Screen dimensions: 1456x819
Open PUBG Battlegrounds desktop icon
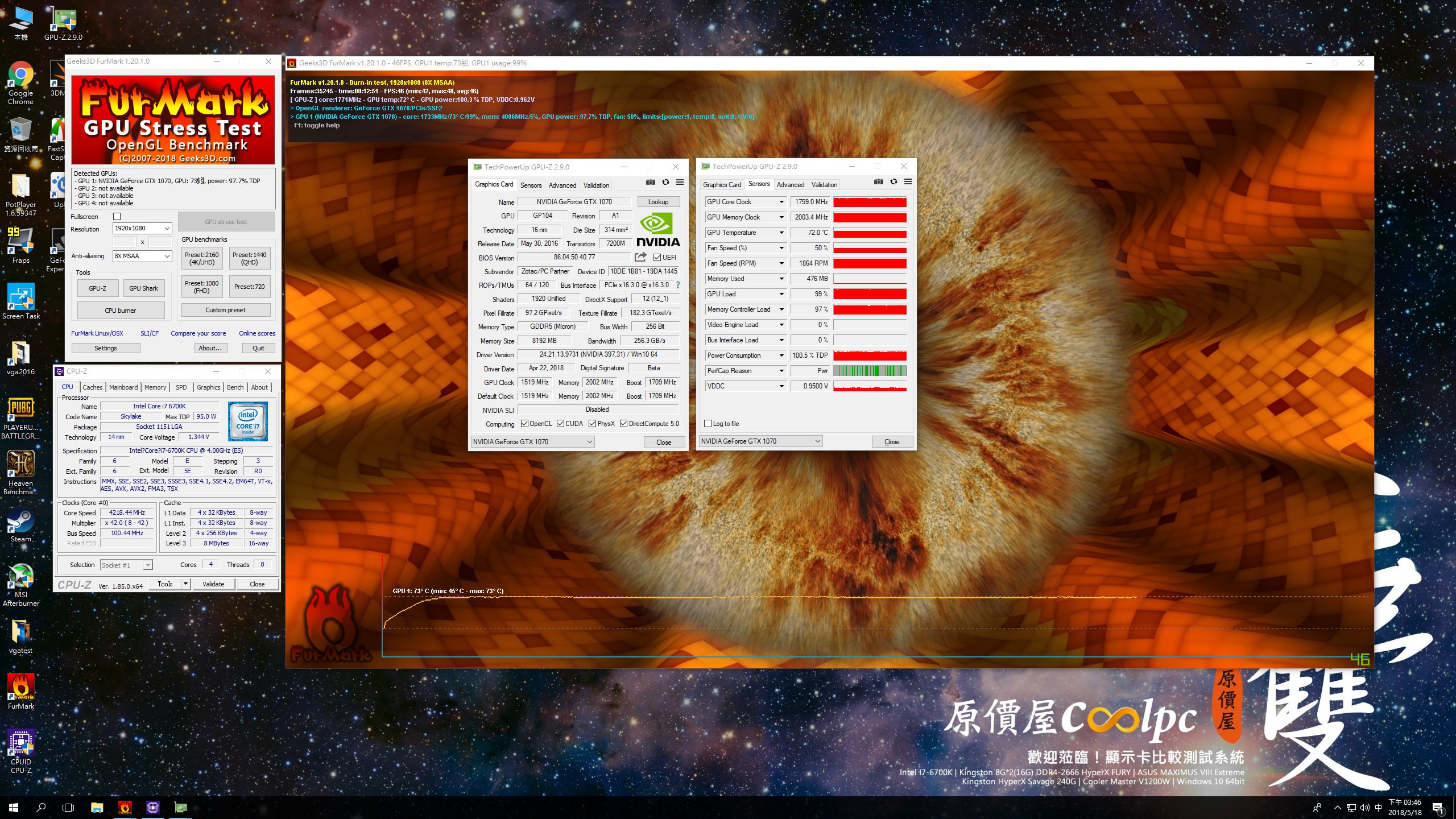pos(20,418)
